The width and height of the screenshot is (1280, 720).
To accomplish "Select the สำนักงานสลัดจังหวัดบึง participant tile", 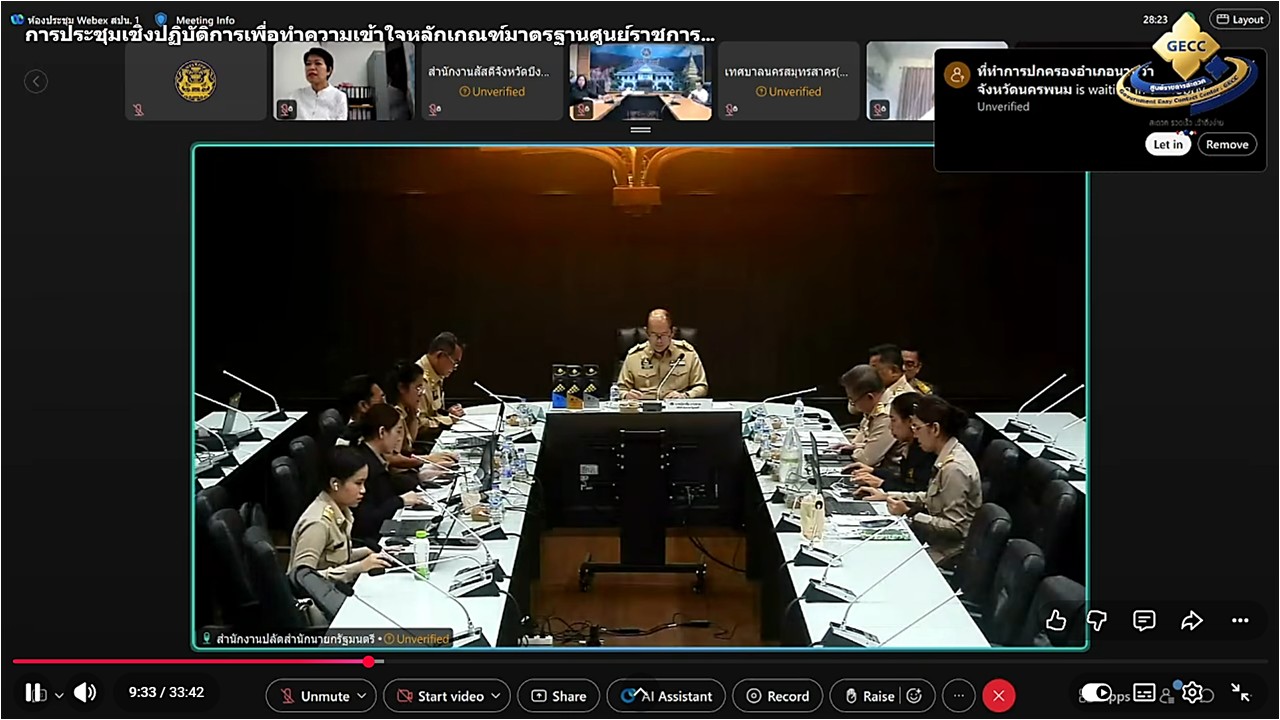I will 492,81.
